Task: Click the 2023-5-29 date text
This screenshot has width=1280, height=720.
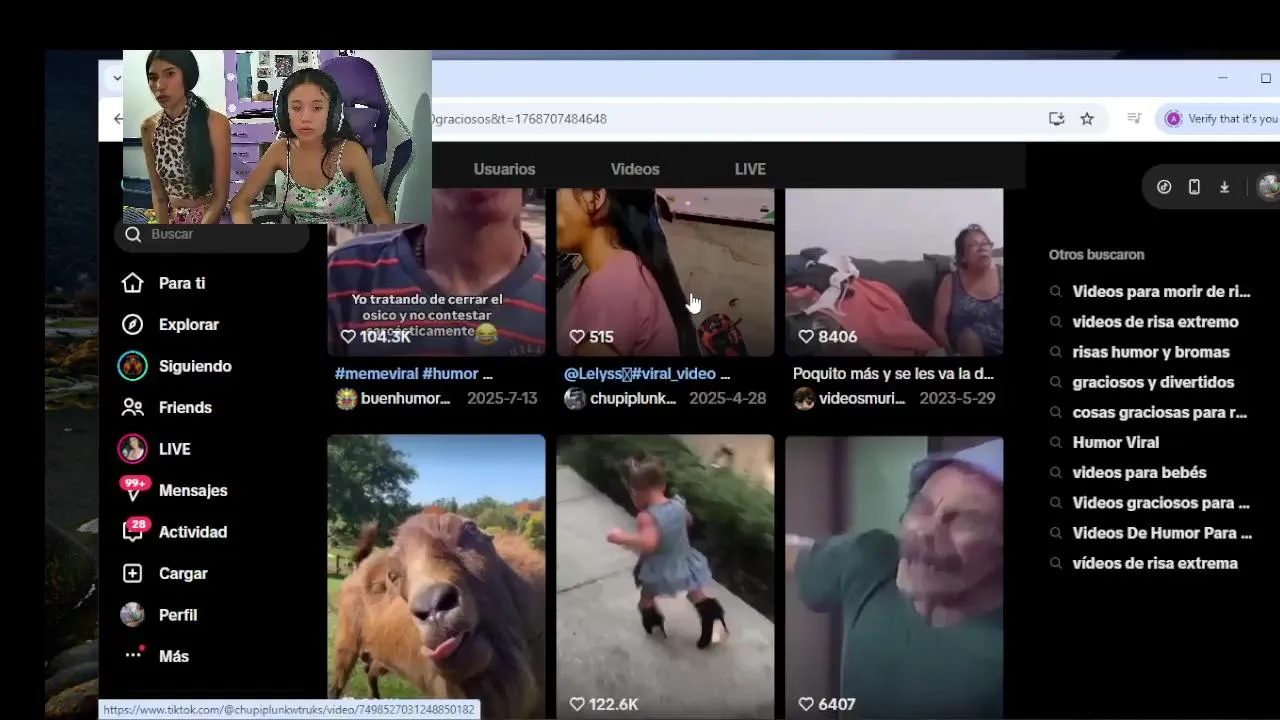Action: coord(956,398)
